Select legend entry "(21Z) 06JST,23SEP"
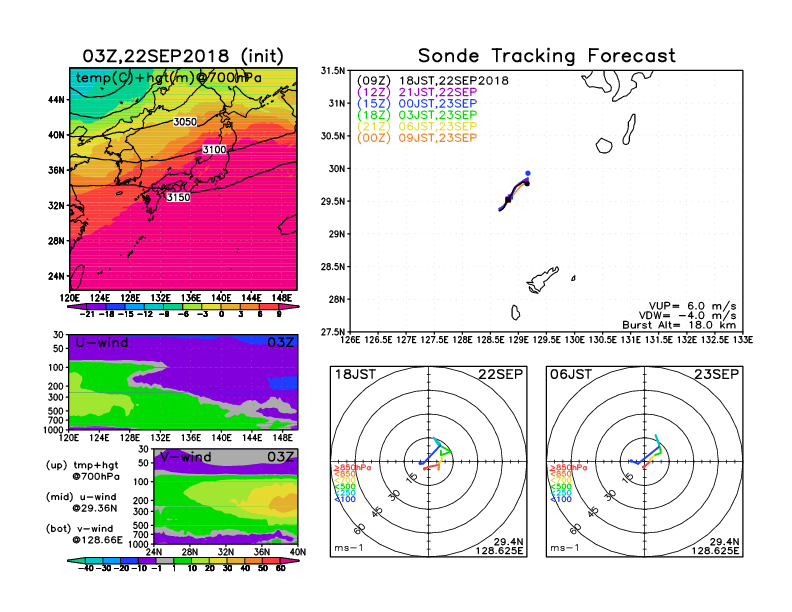This screenshot has height=612, width=792. click(x=417, y=127)
